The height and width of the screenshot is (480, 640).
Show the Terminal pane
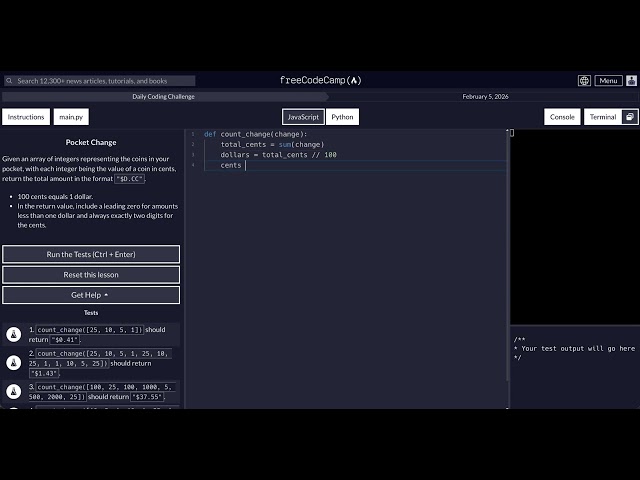(603, 117)
